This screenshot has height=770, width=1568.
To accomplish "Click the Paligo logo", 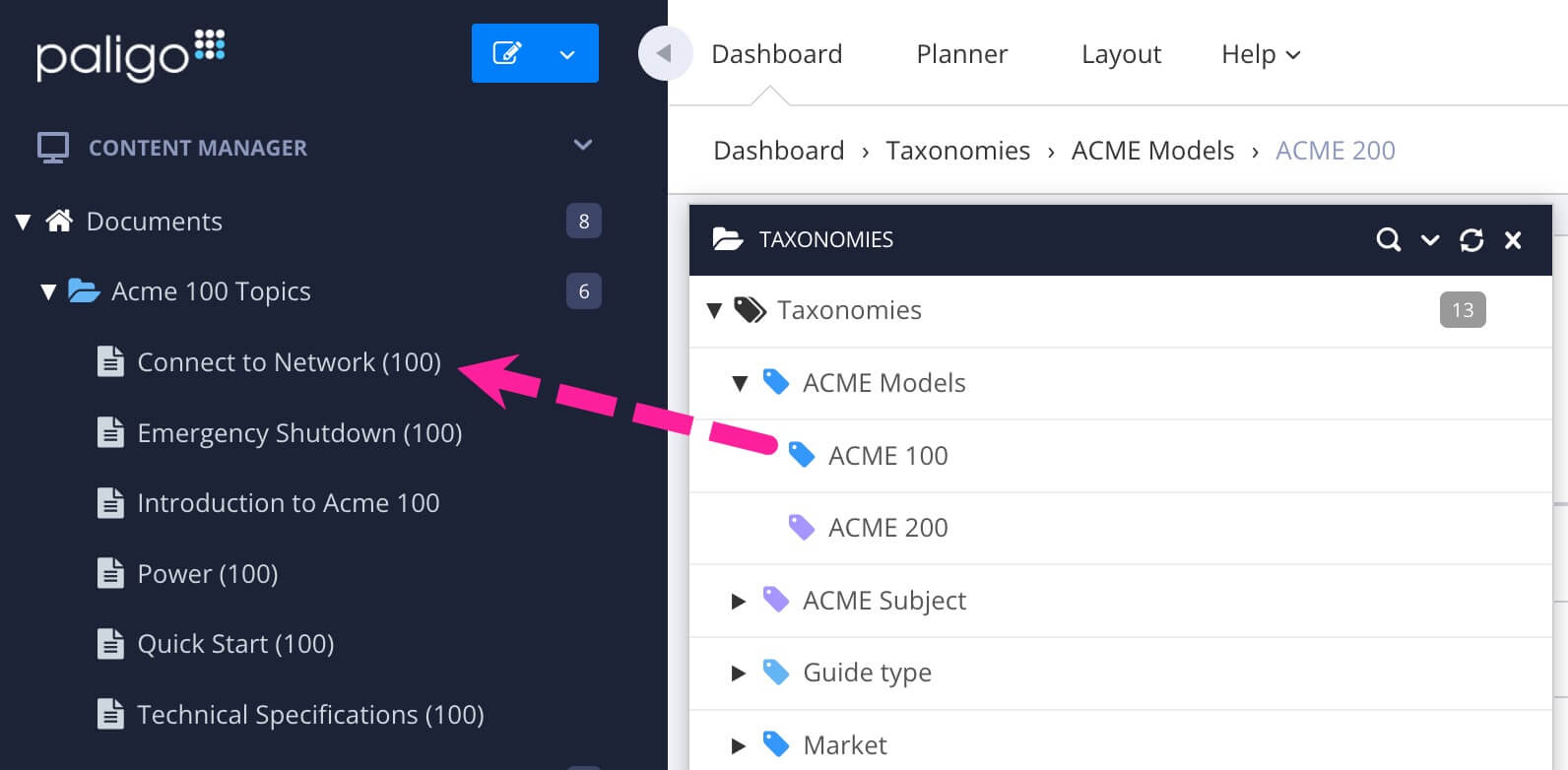I will (131, 55).
